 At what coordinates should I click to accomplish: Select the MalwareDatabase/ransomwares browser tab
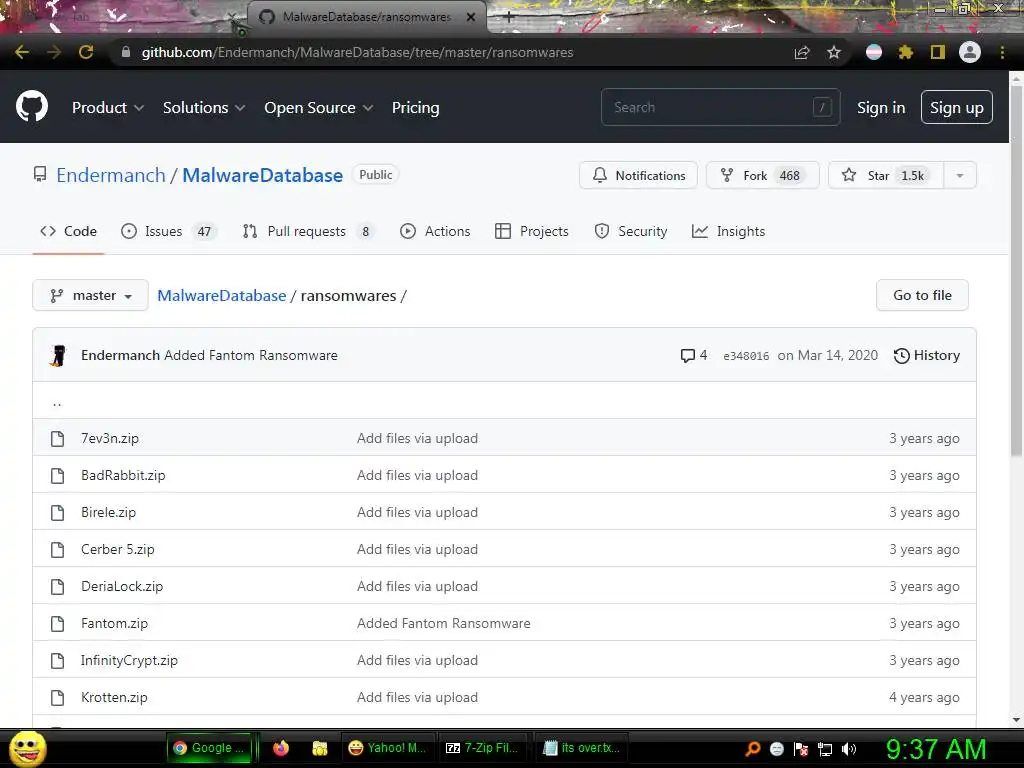coord(366,17)
